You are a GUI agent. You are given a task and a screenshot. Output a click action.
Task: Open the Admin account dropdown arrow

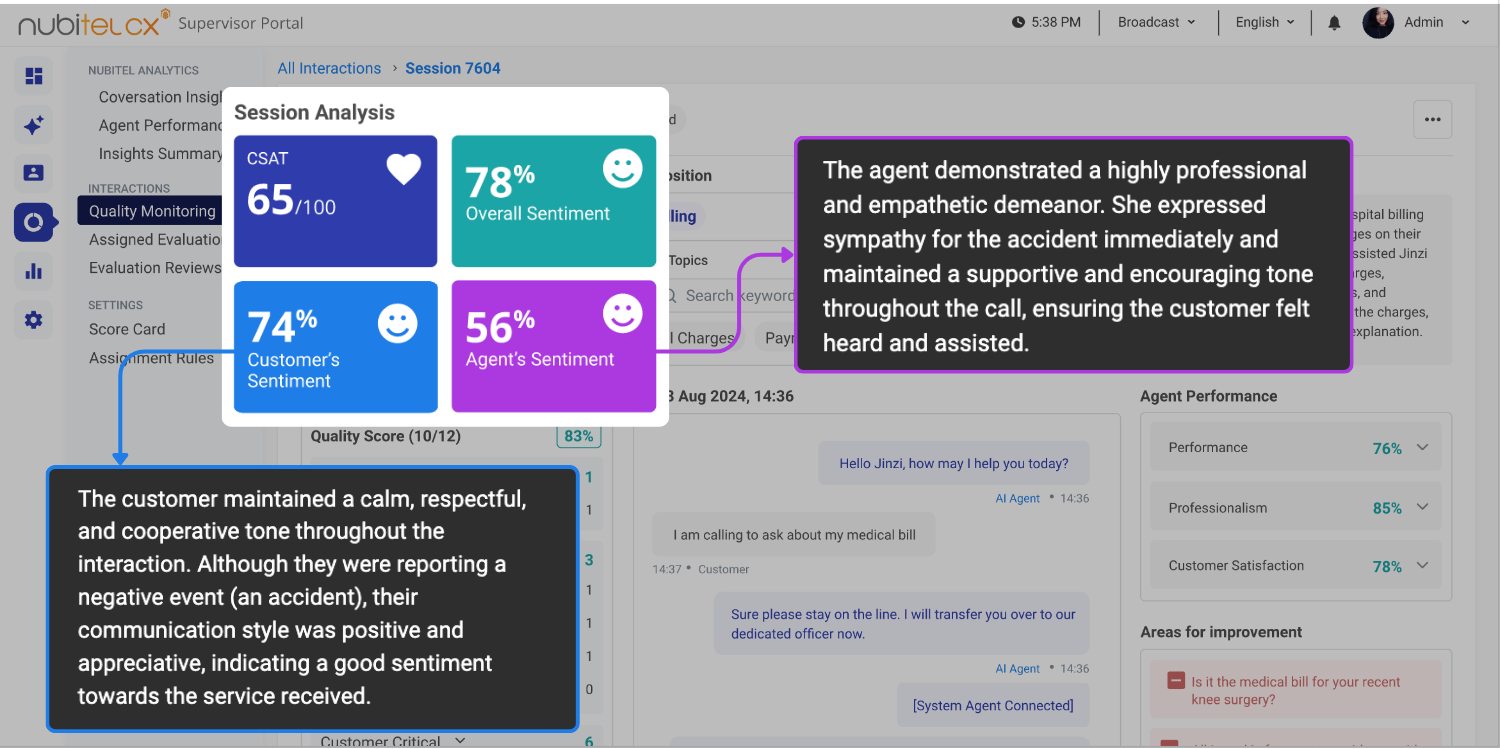pos(1466,22)
